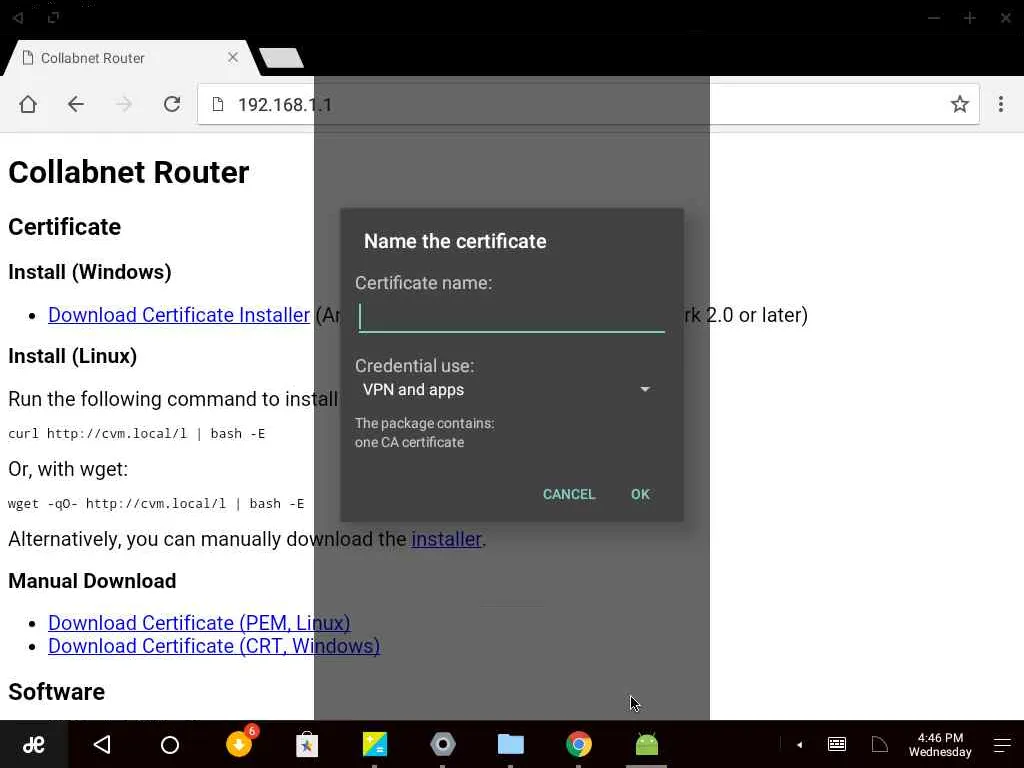Click the Install (Linux) heading

point(72,357)
